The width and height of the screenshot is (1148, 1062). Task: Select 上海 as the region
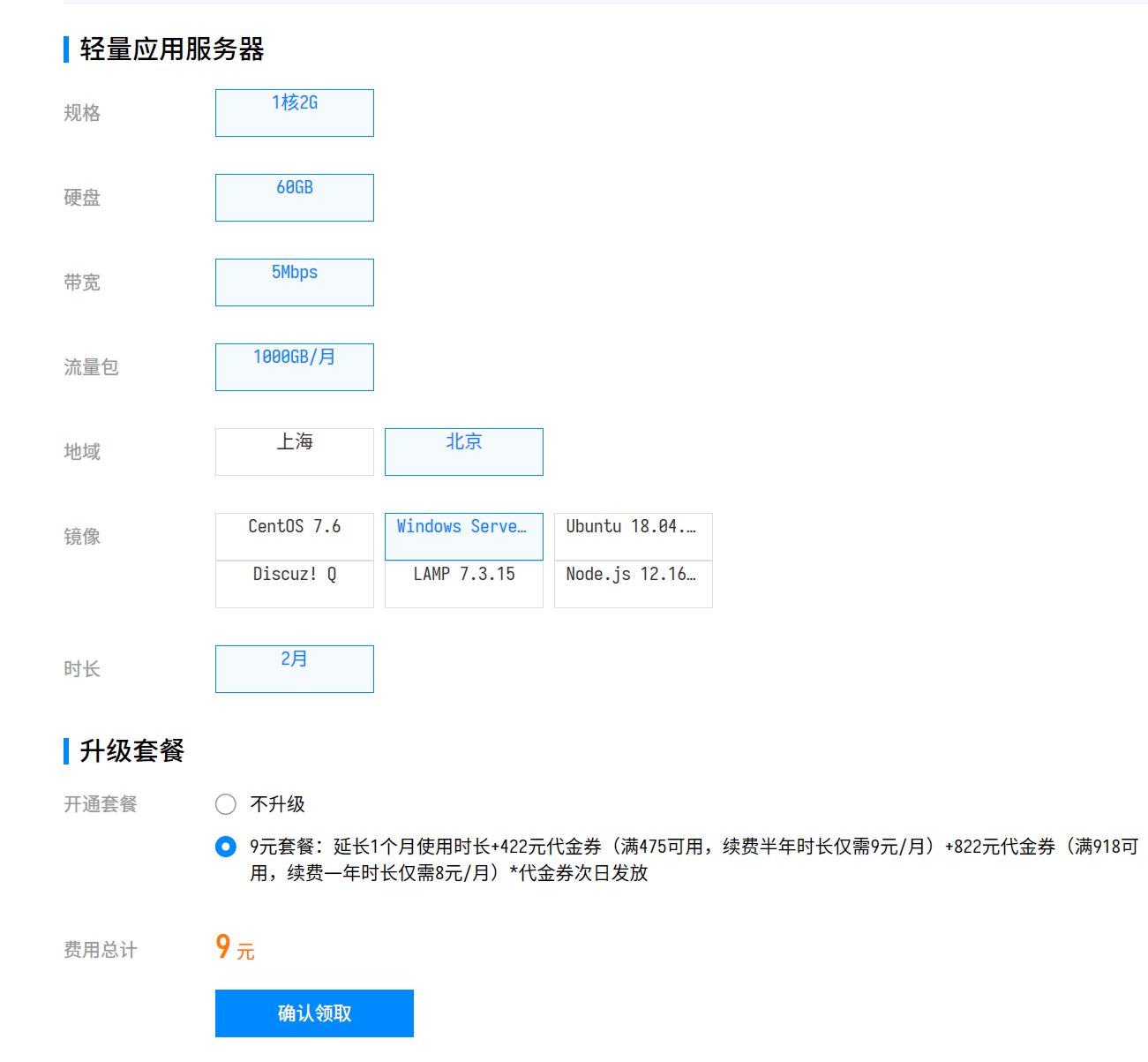pos(294,452)
